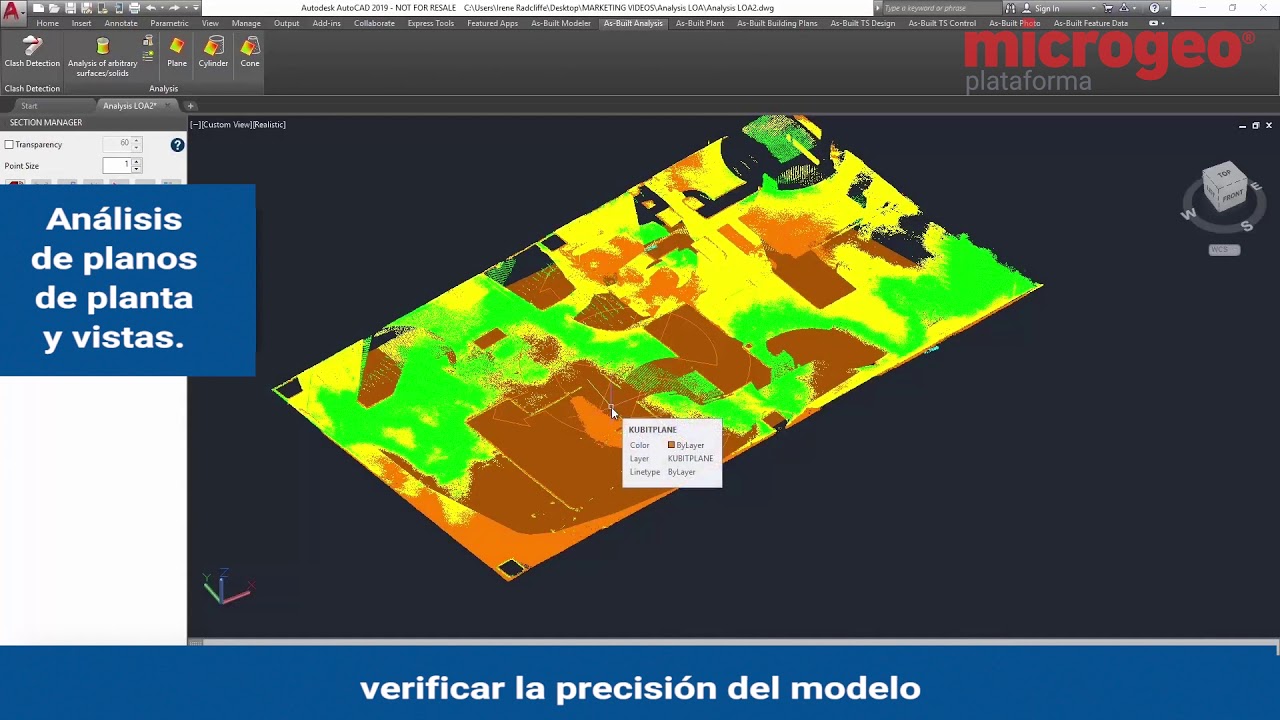Start the Clash Detection tool
The height and width of the screenshot is (720, 1280).
(32, 53)
